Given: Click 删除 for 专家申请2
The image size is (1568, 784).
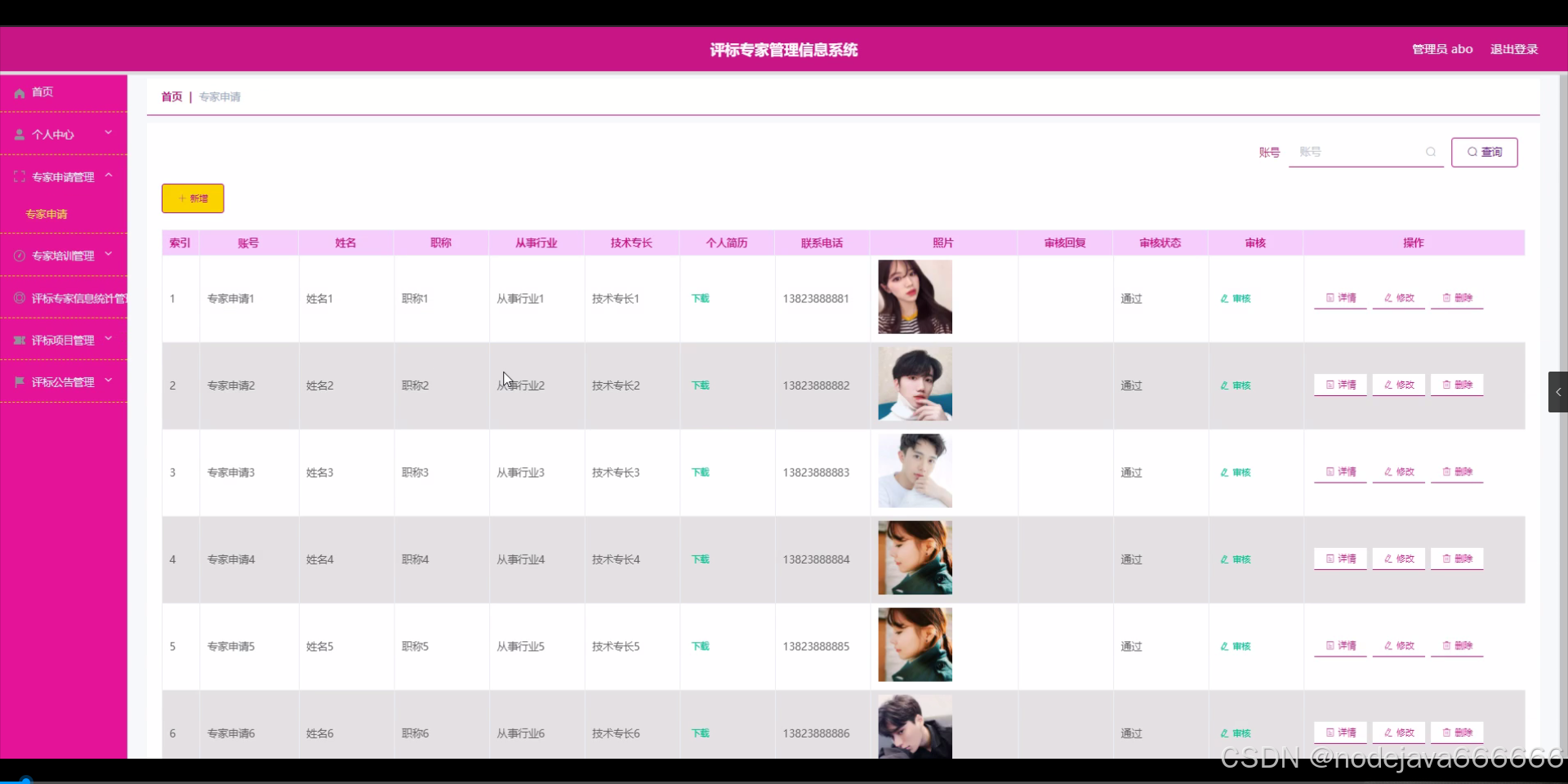Looking at the screenshot, I should (1457, 385).
